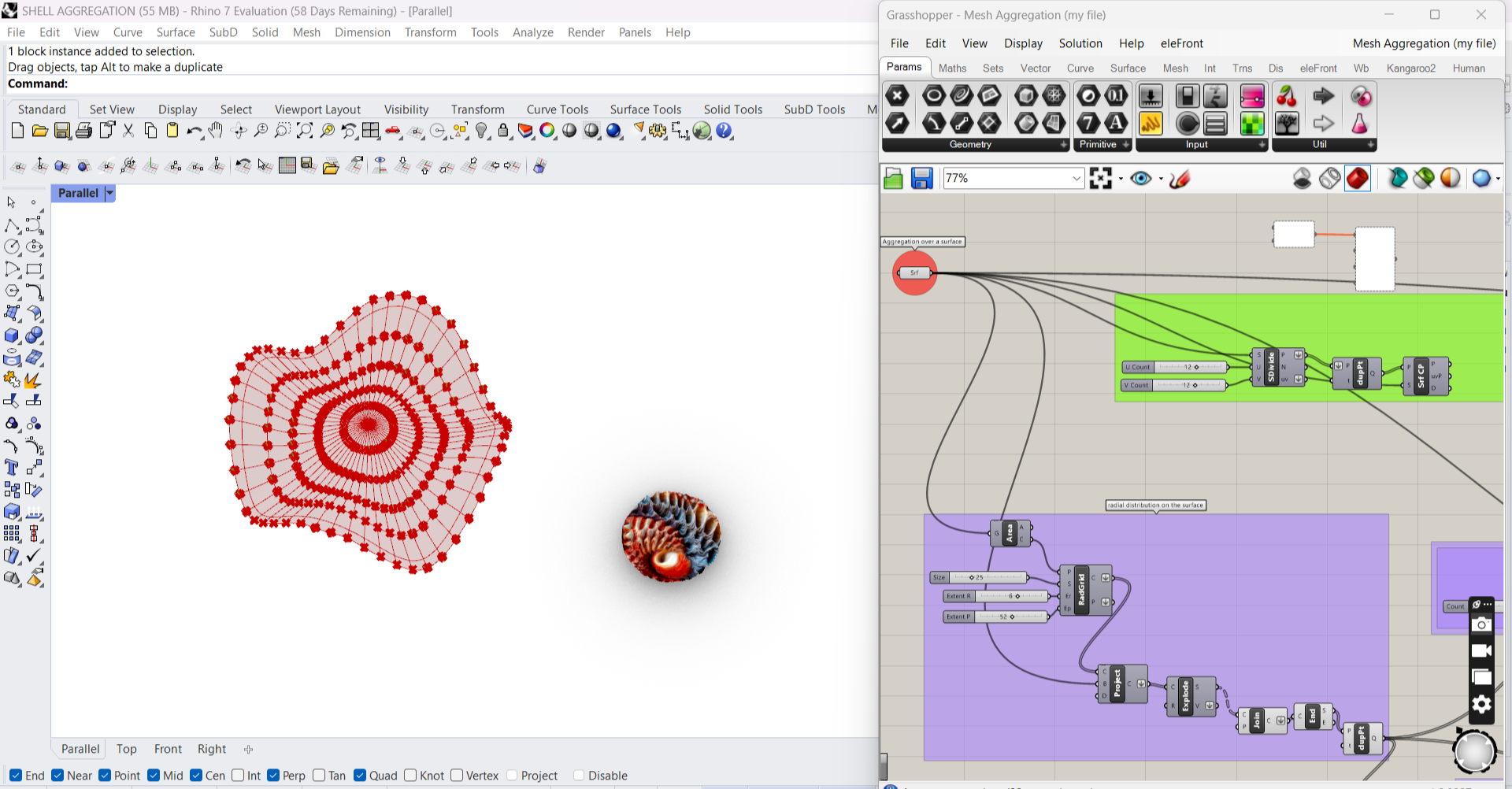Save the Grasshopper document with the floppy icon
The image size is (1512, 789).
[921, 179]
